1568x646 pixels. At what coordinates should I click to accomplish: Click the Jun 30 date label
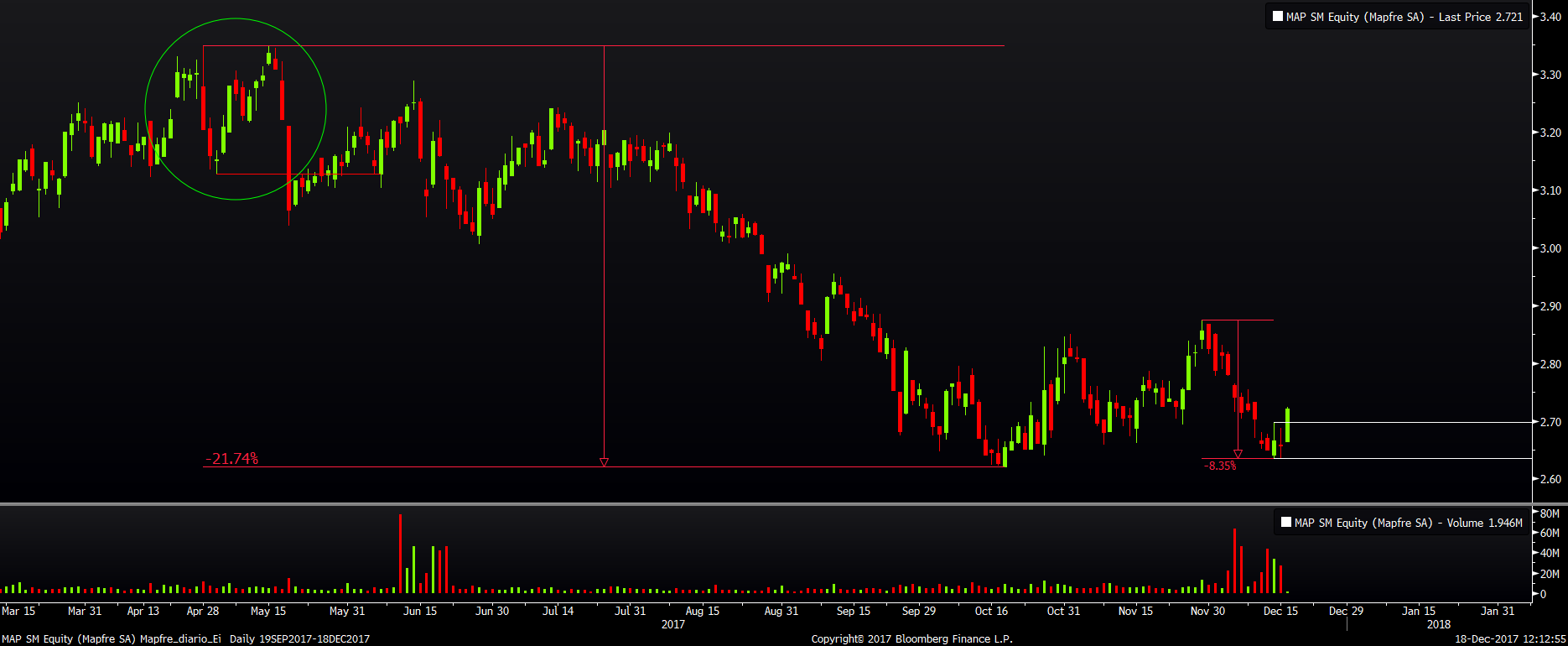point(492,611)
